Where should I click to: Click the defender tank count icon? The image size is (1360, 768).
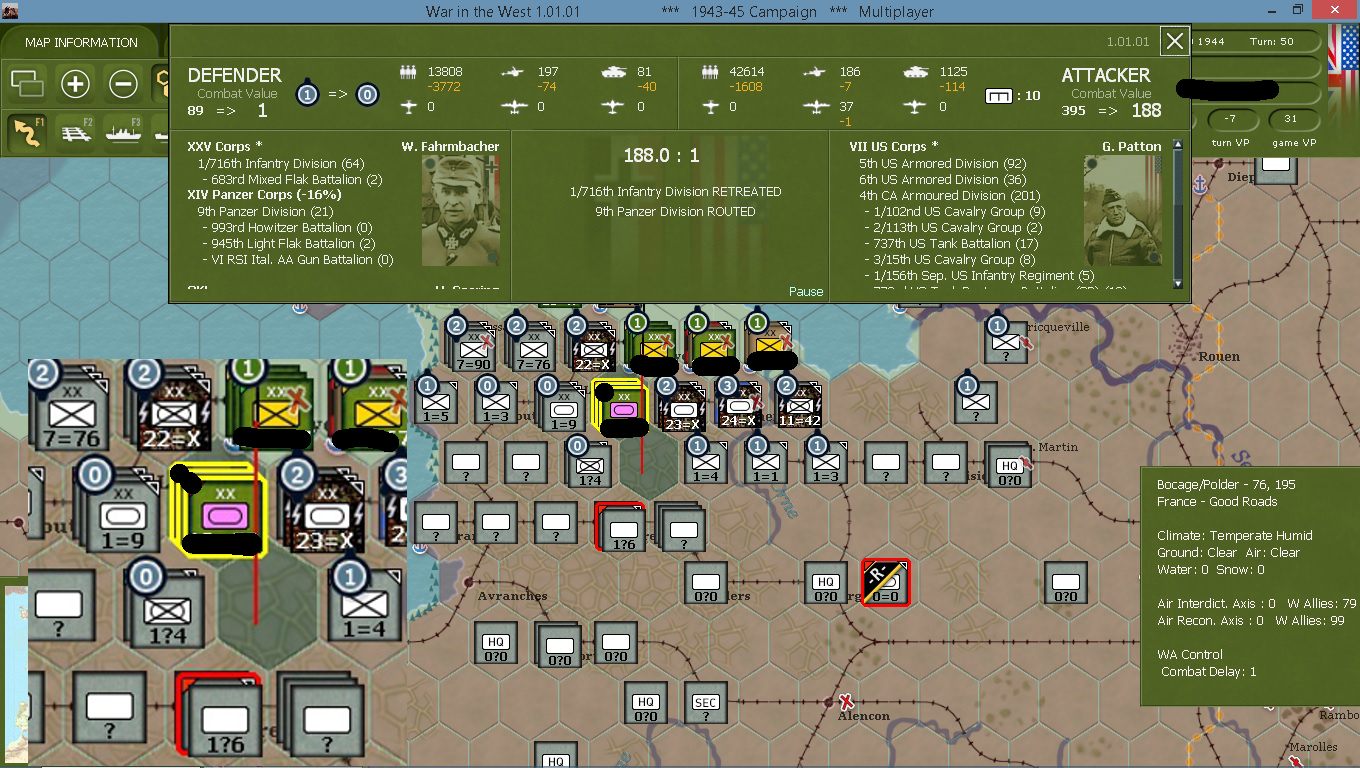tap(614, 72)
